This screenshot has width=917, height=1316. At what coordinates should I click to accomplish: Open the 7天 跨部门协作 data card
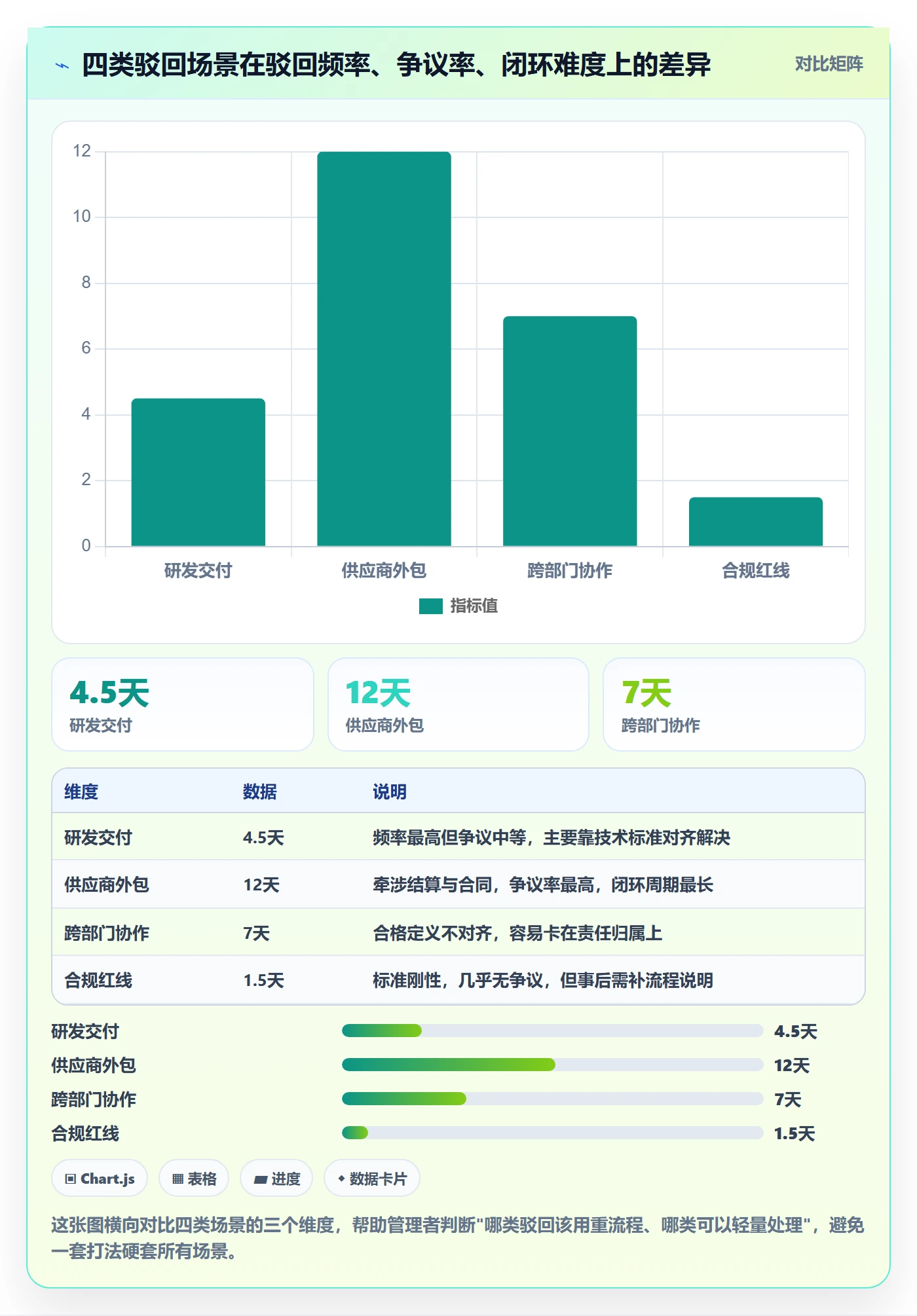734,704
